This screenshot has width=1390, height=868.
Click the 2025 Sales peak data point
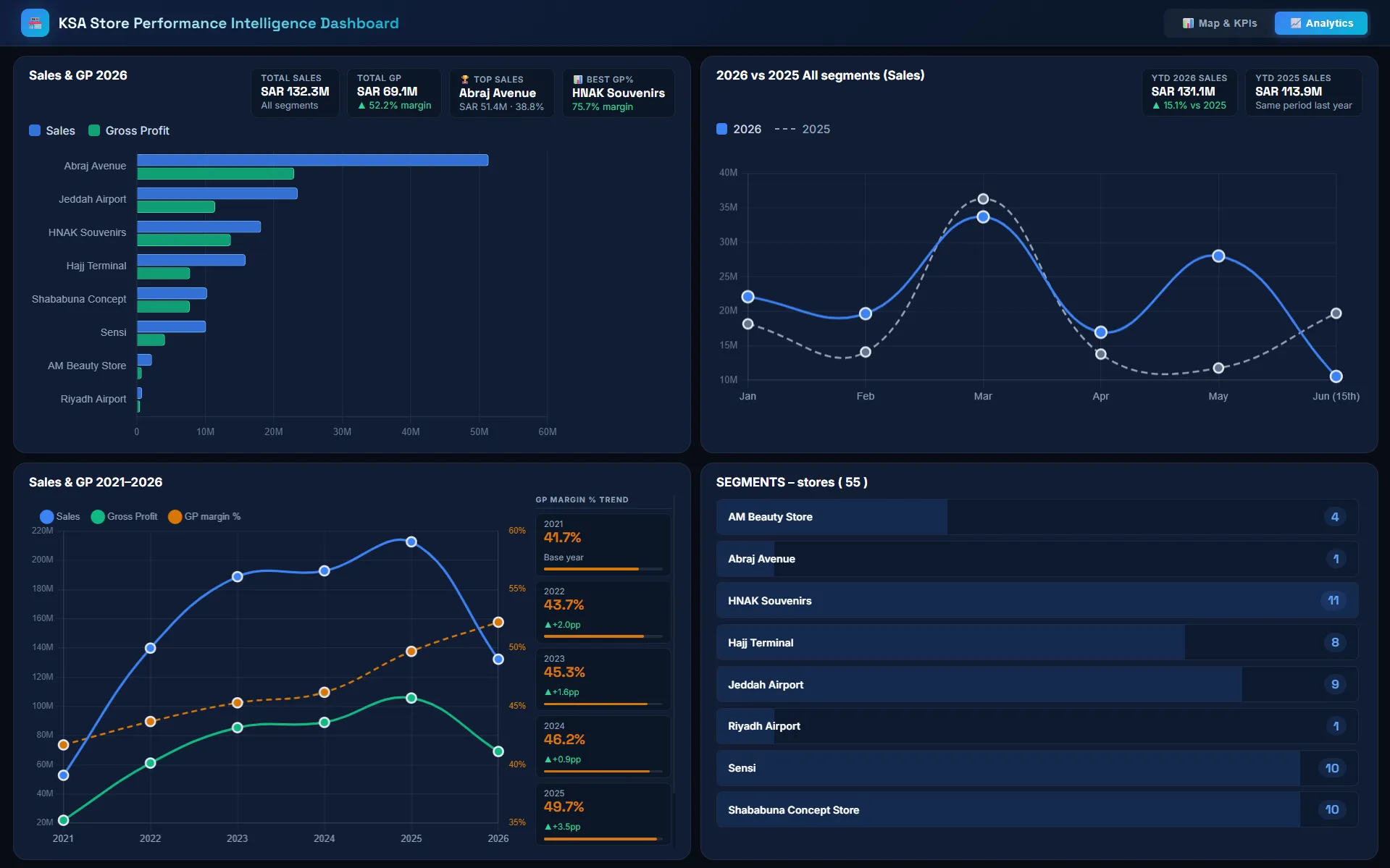(x=411, y=542)
